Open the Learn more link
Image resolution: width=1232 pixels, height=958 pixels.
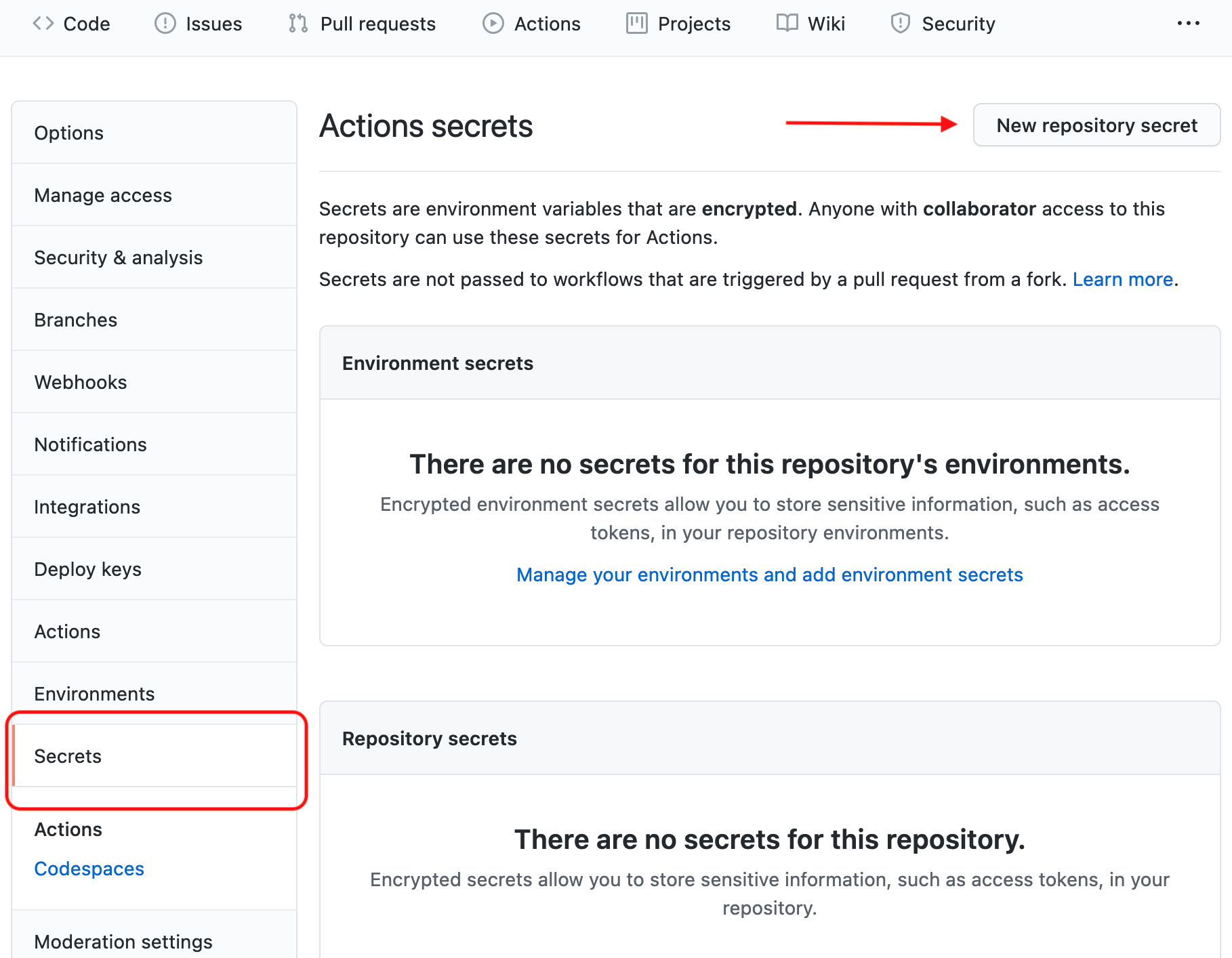1122,279
